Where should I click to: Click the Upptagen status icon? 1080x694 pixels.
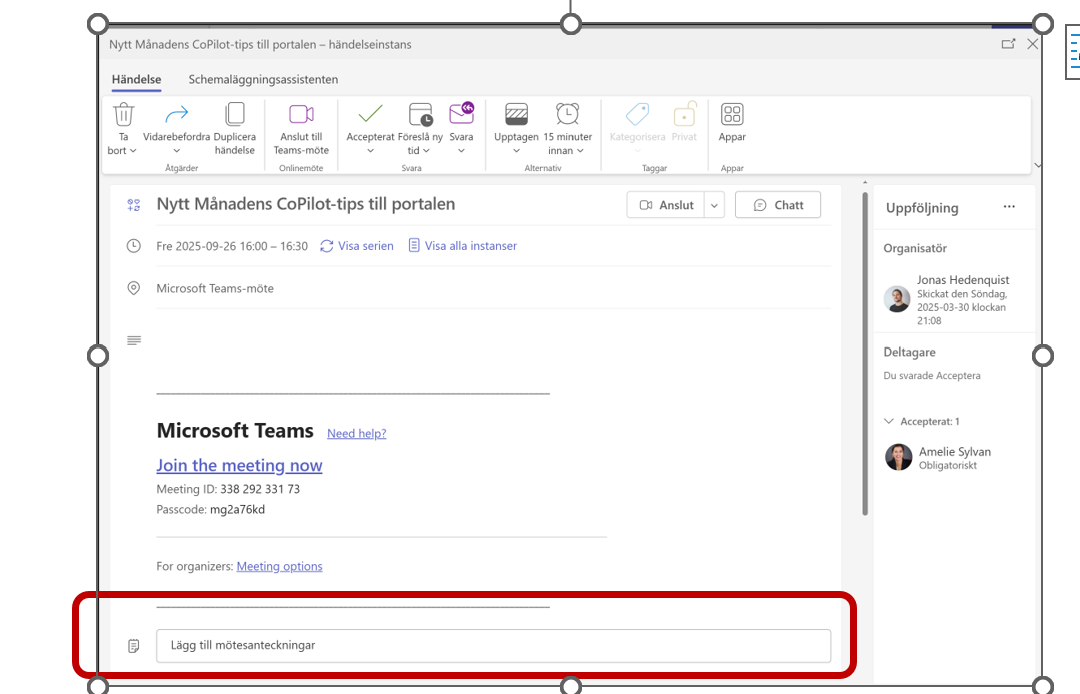point(517,114)
